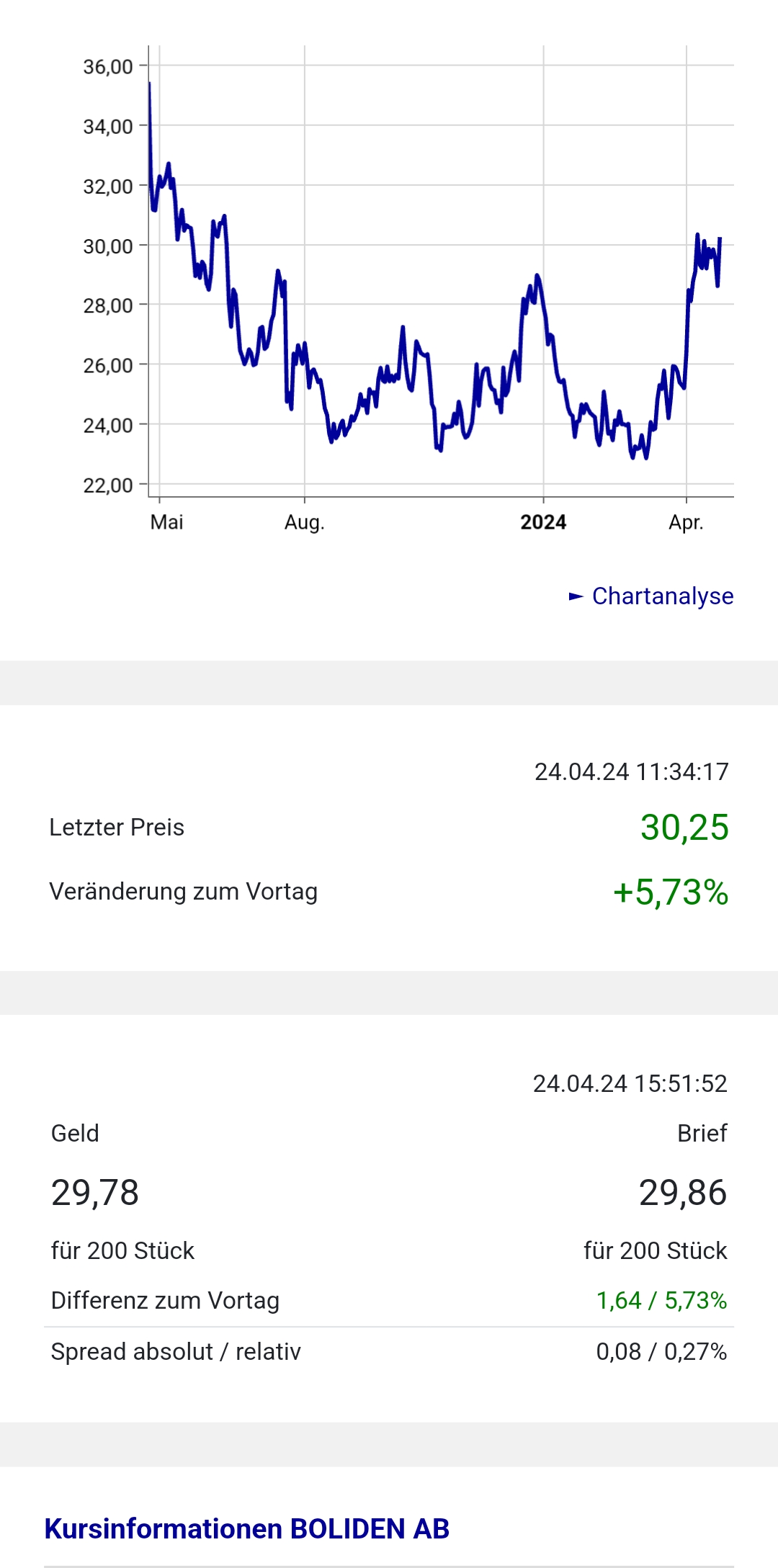This screenshot has height=1568, width=778.
Task: Tap the Veränderung zum Vortag label
Action: pyautogui.click(x=184, y=892)
